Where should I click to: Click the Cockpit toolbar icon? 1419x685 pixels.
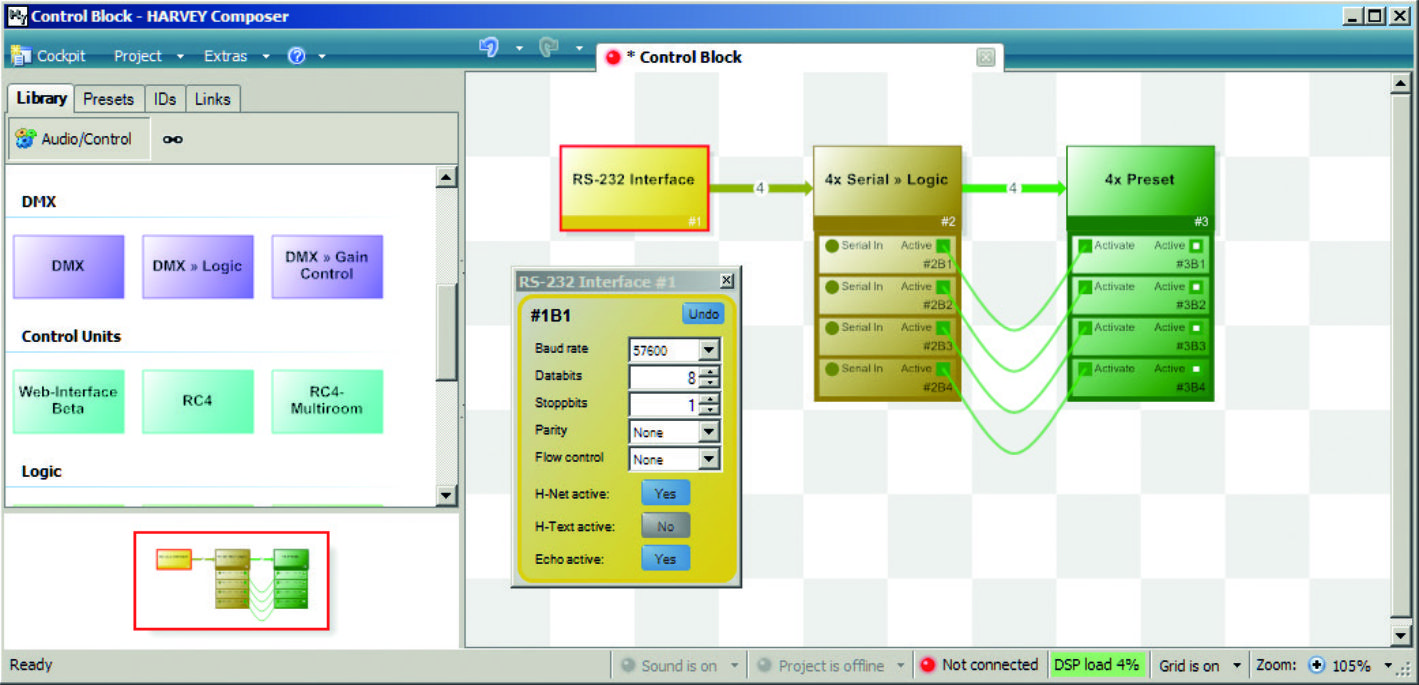point(21,55)
